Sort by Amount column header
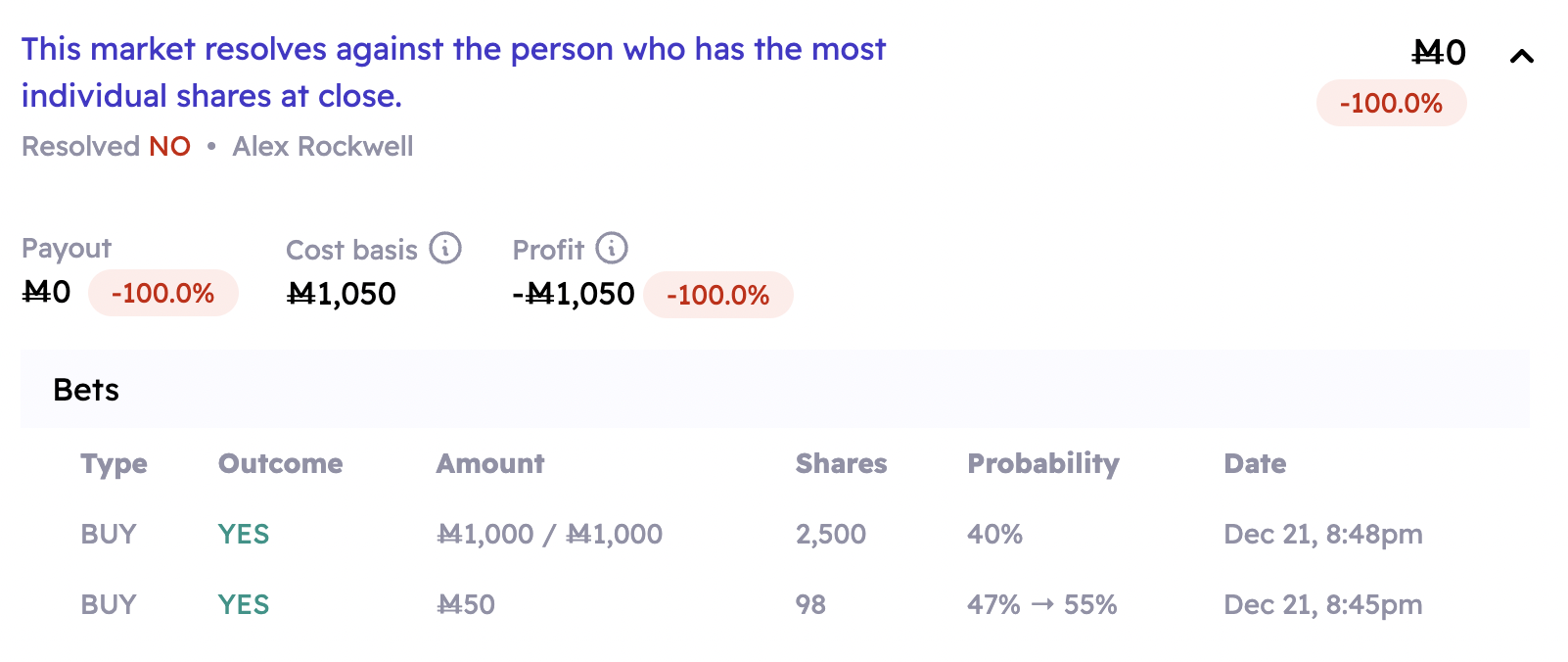The width and height of the screenshot is (1568, 662). 489,464
